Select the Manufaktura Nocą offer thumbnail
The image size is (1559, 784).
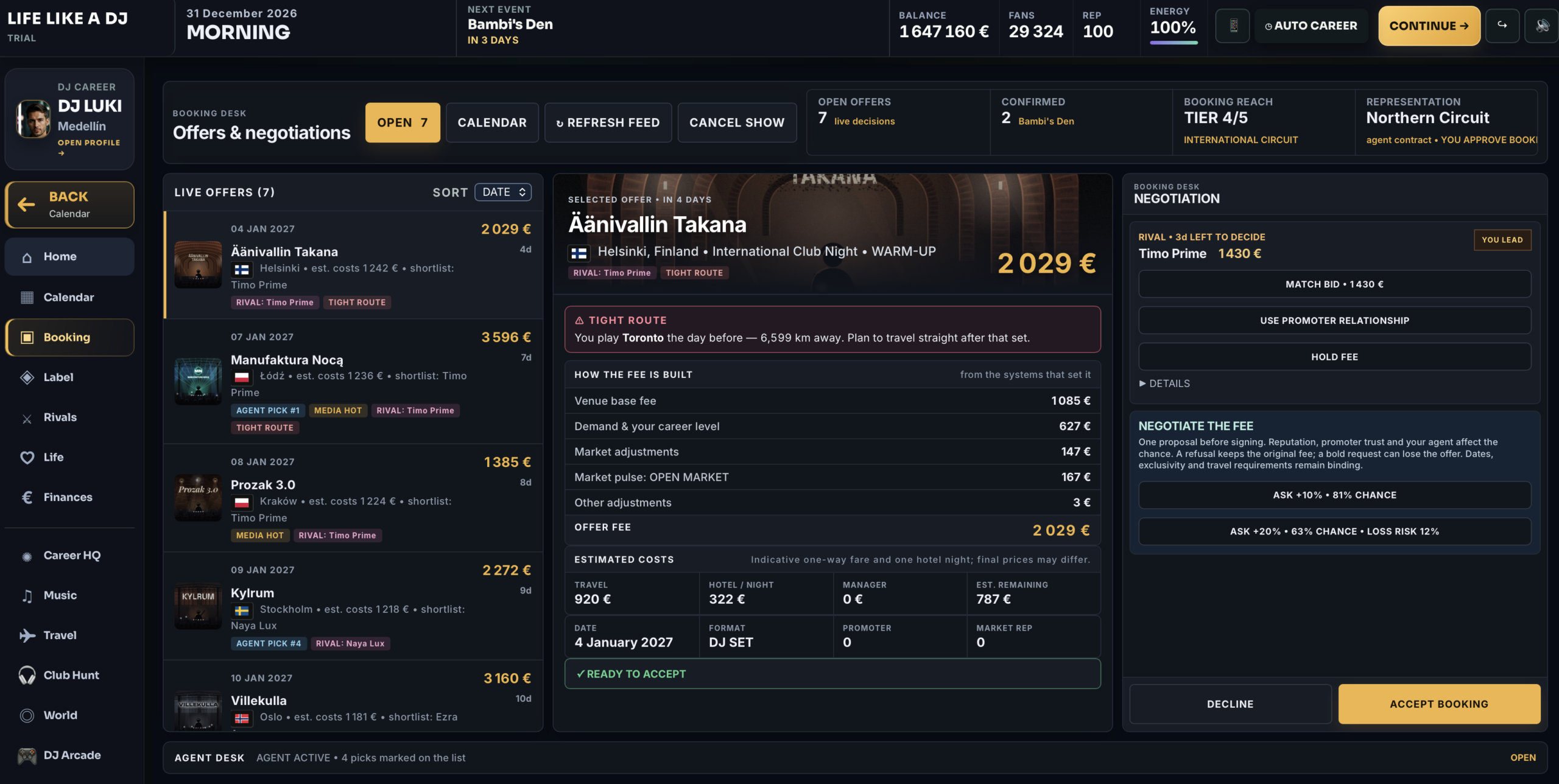198,381
